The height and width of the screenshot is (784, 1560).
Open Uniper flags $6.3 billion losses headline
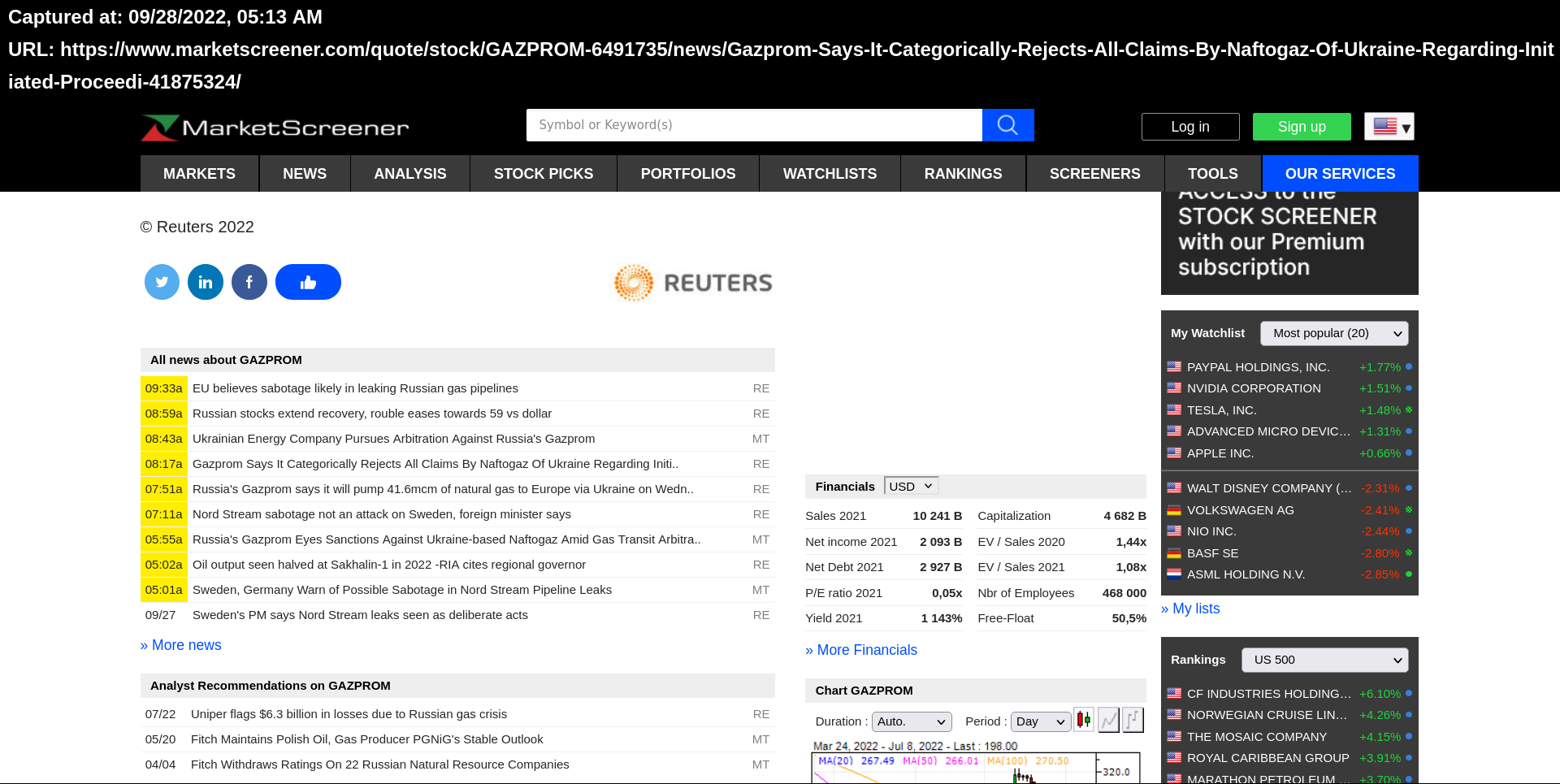click(349, 714)
